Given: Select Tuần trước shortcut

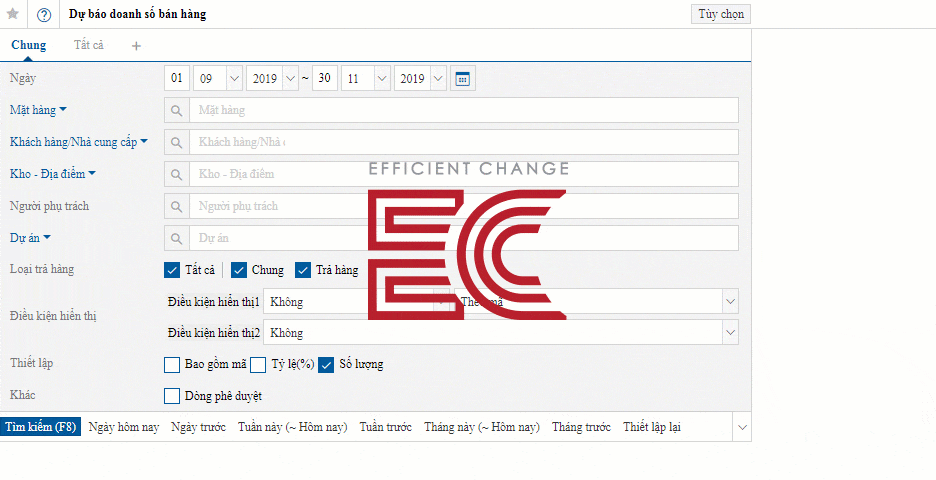Looking at the screenshot, I should click(x=386, y=427).
